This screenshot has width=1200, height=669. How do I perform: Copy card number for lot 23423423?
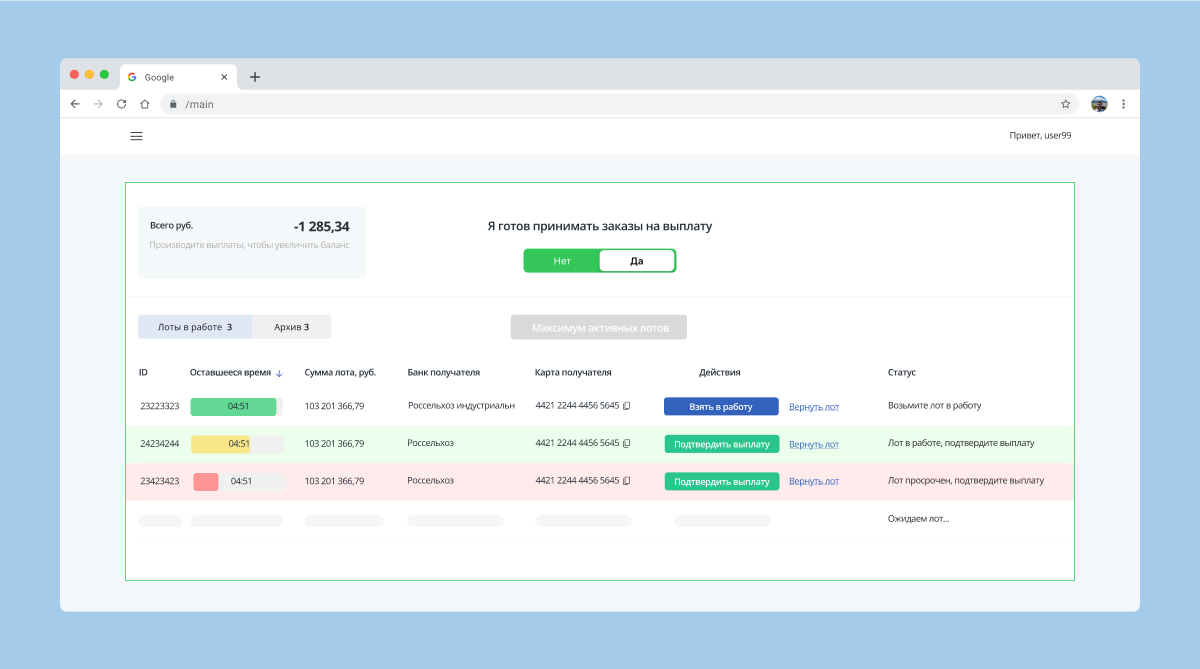[627, 481]
